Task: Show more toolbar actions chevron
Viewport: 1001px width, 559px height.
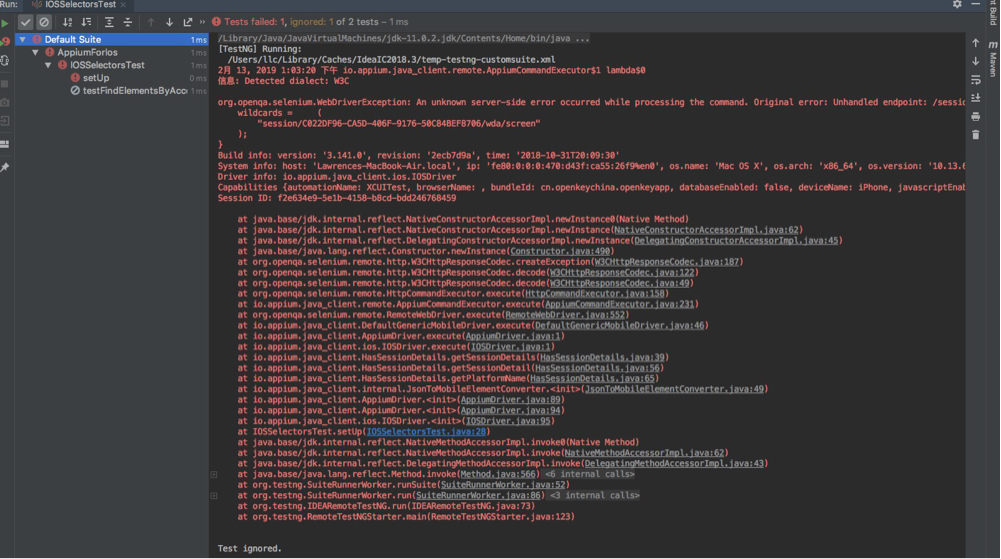Action: (202, 22)
